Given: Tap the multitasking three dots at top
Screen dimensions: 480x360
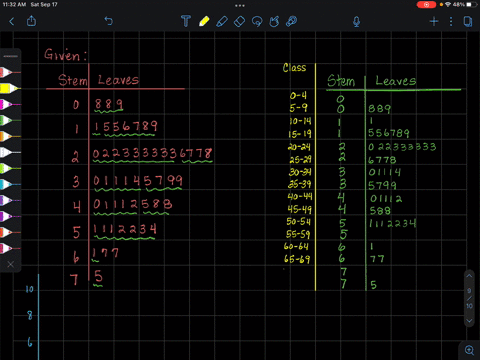Looking at the screenshot, I should 240,6.
